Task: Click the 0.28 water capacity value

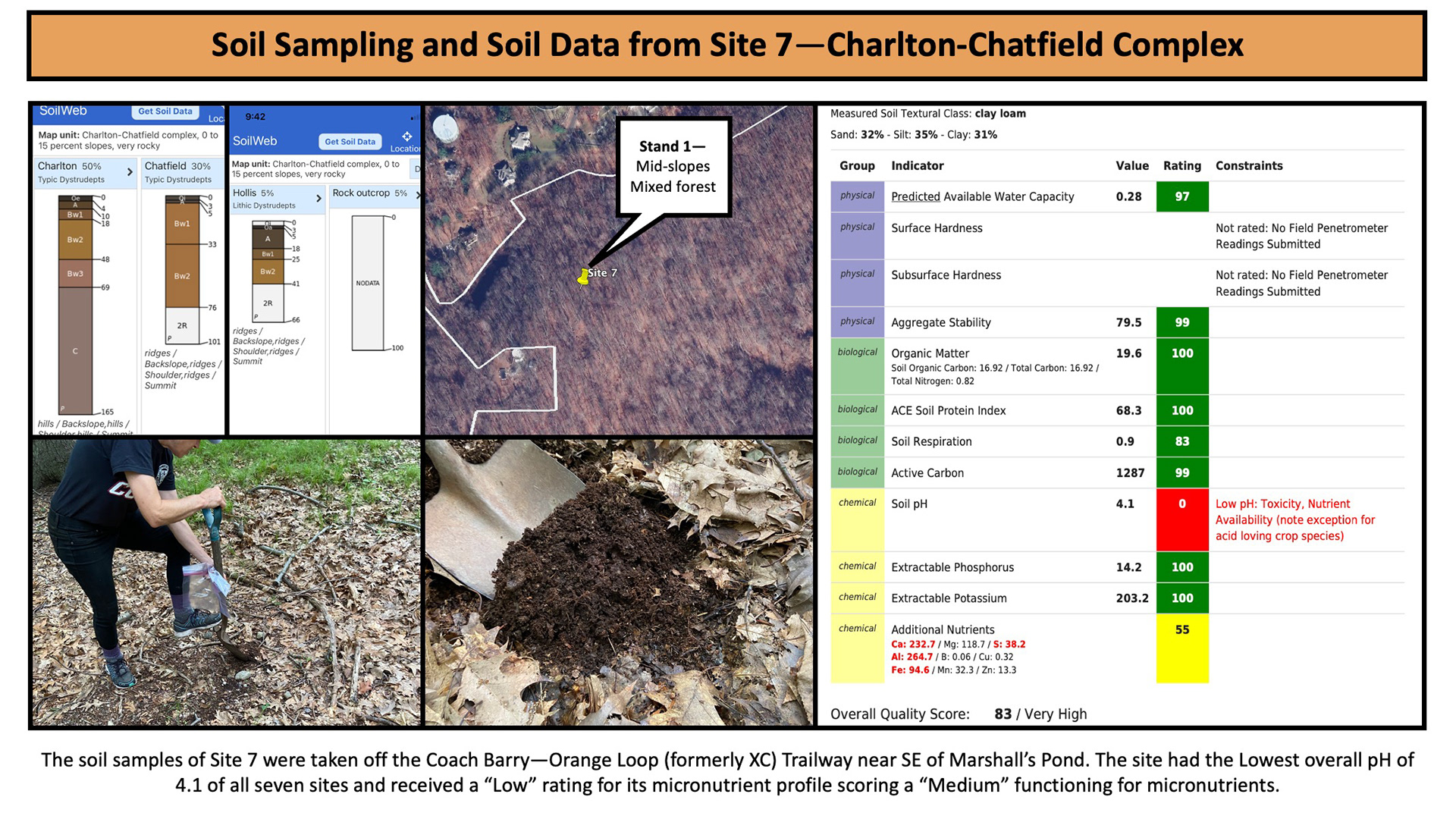Action: [1128, 196]
